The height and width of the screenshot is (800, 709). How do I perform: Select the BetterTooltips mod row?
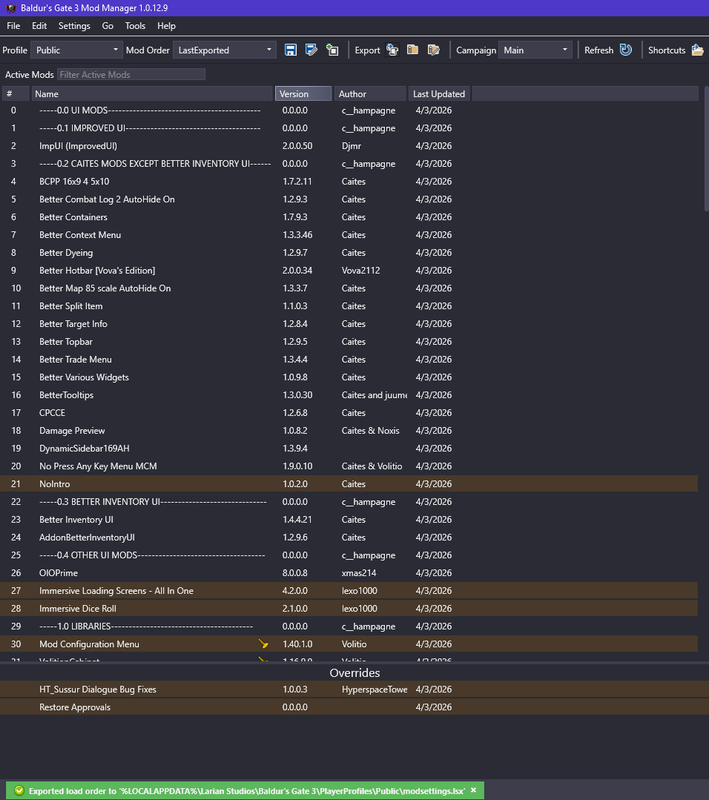349,395
